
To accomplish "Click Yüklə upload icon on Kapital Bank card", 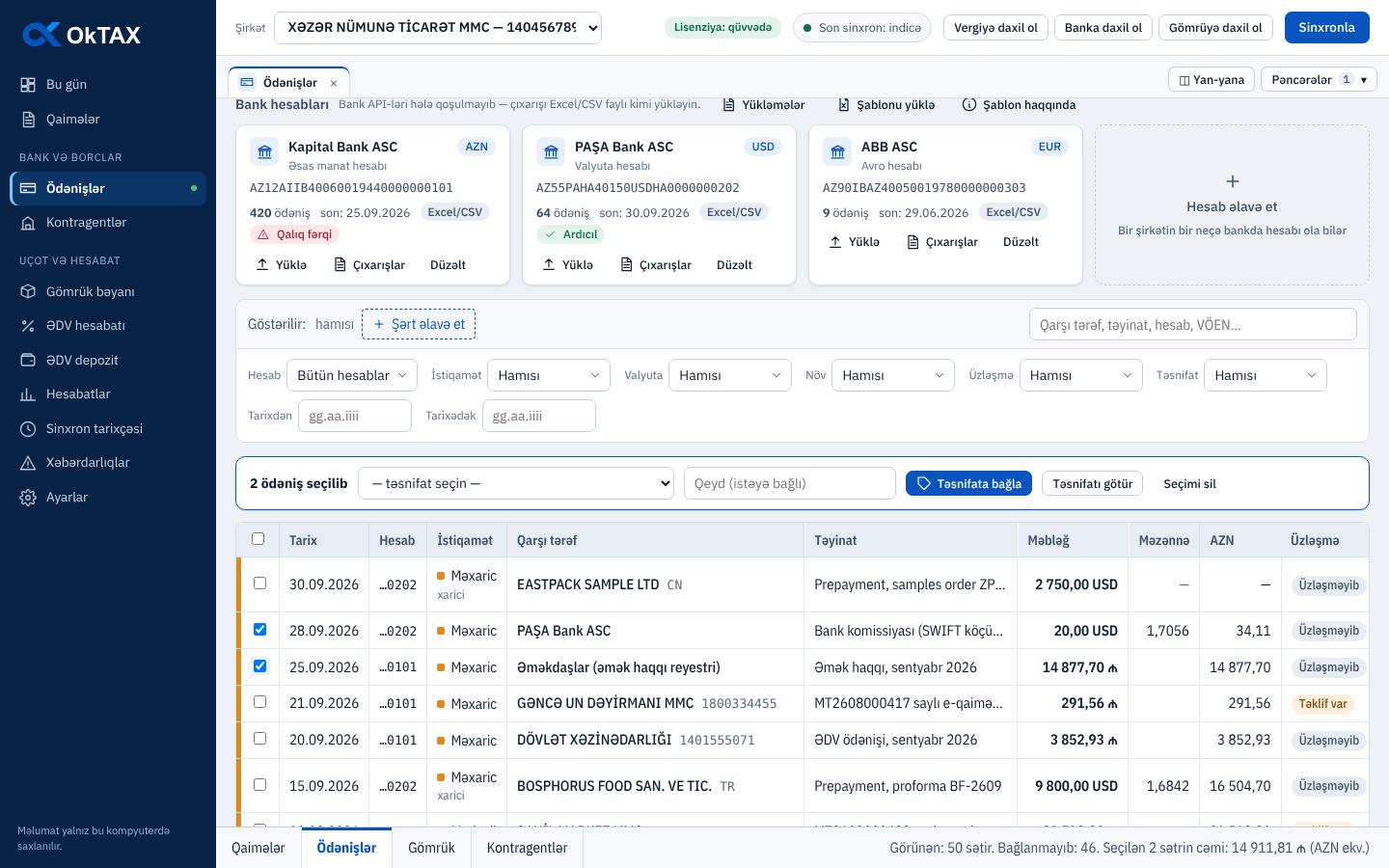I will coord(262,264).
